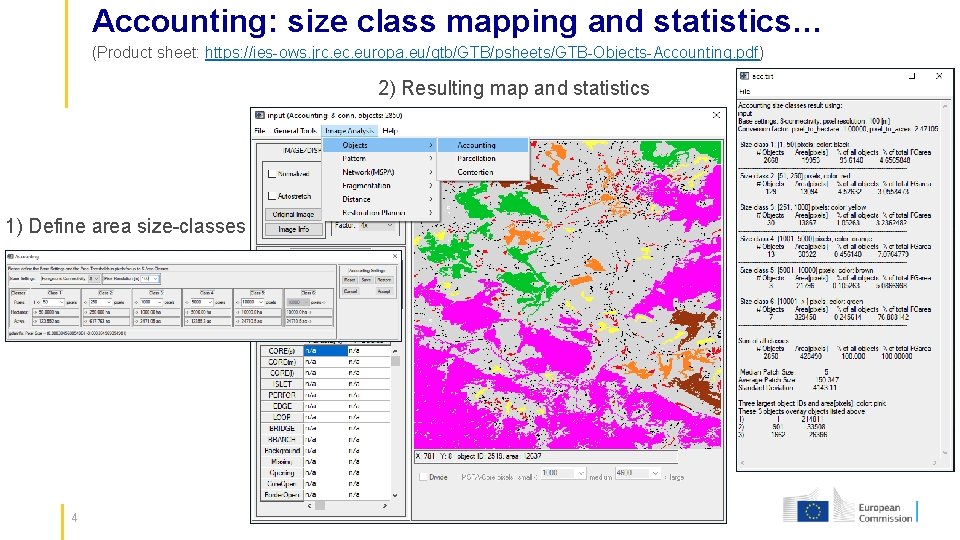Click the LOOP row header
This screenshot has width=960, height=540.
(x=282, y=417)
